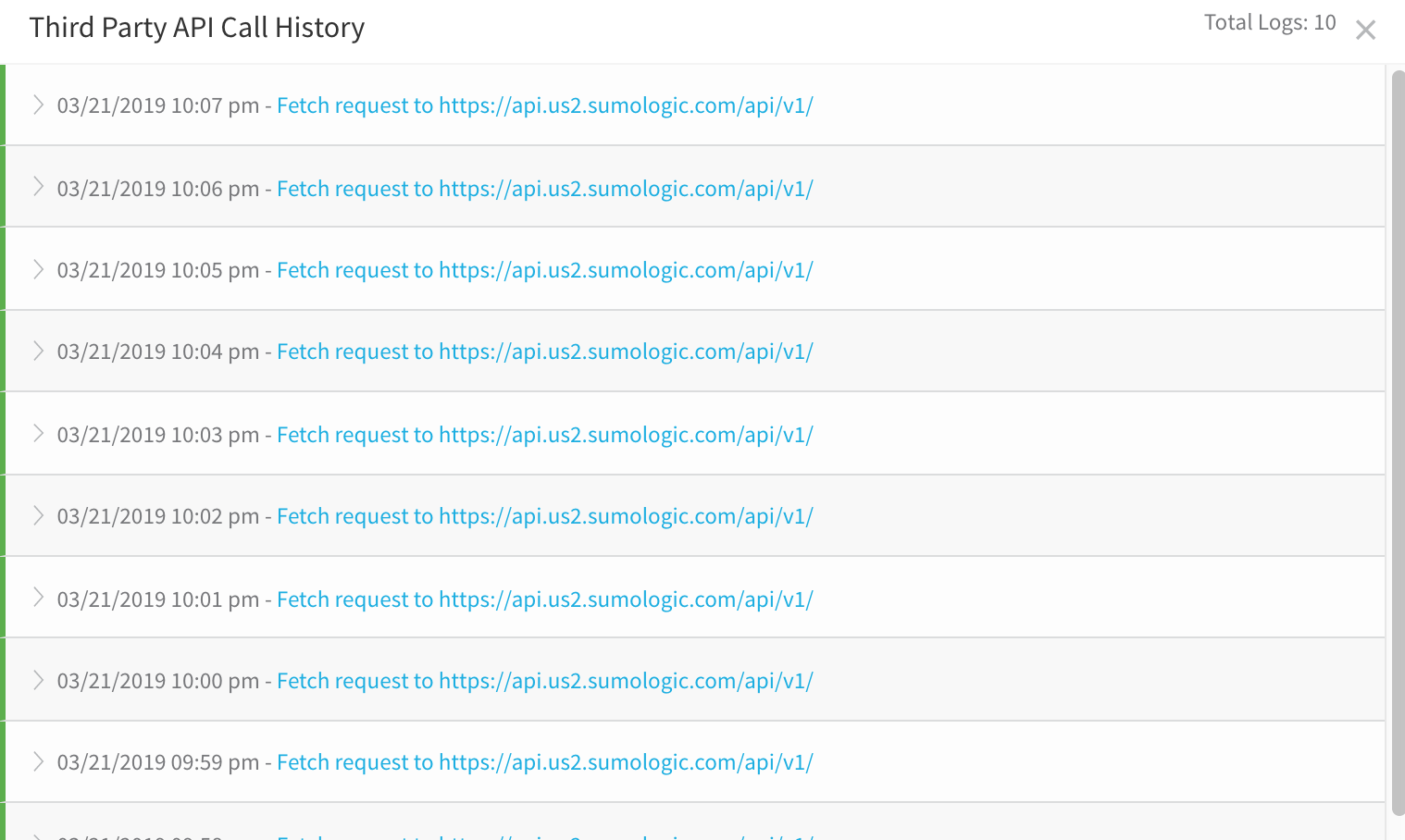Expand the 10:02 pm log entry chevron
1405x840 pixels.
tap(38, 515)
